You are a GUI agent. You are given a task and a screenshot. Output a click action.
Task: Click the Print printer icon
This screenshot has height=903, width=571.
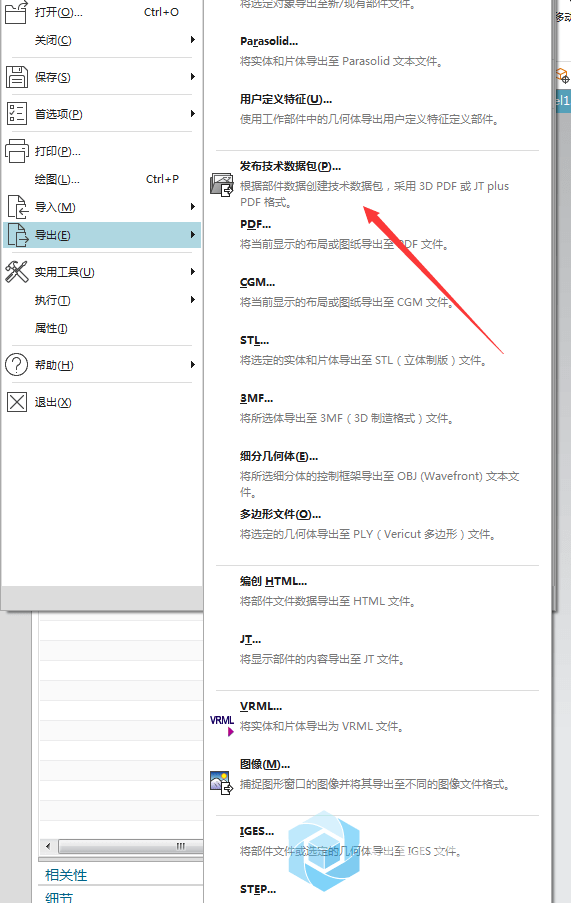17,151
